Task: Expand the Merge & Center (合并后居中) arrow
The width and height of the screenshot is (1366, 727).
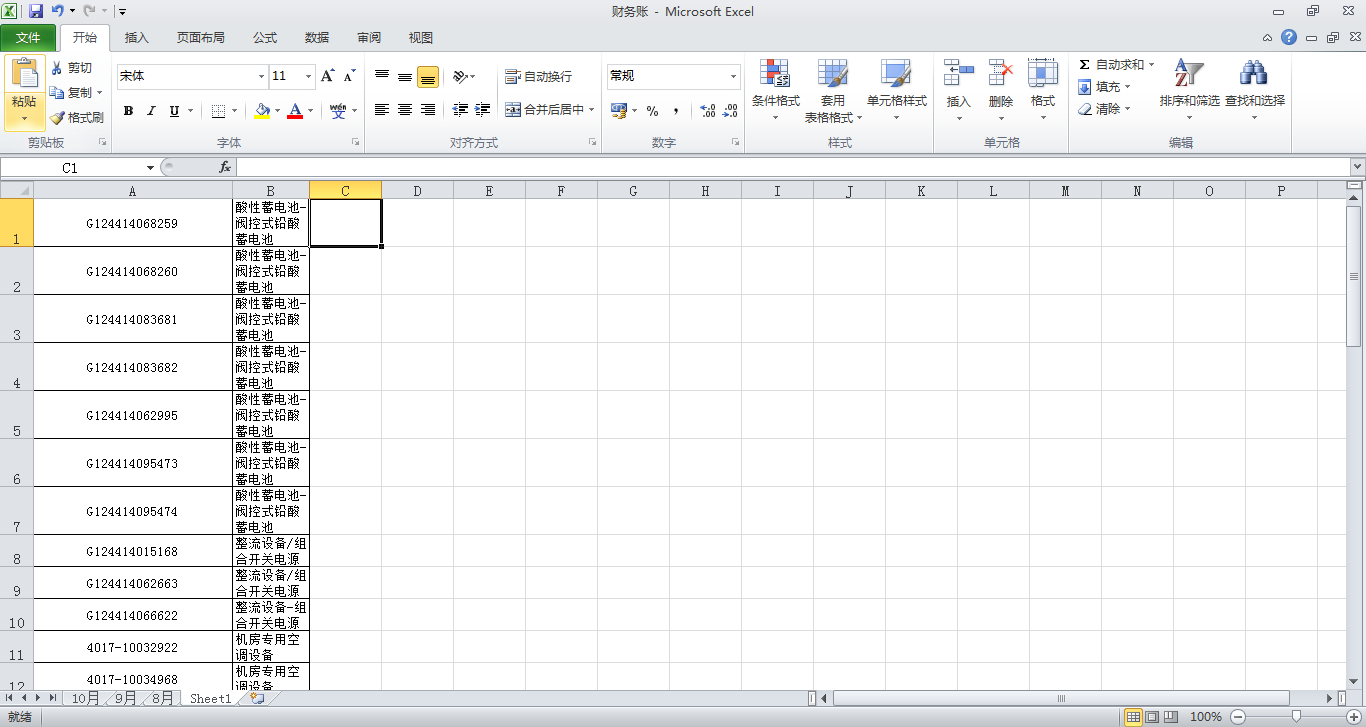Action: 592,110
